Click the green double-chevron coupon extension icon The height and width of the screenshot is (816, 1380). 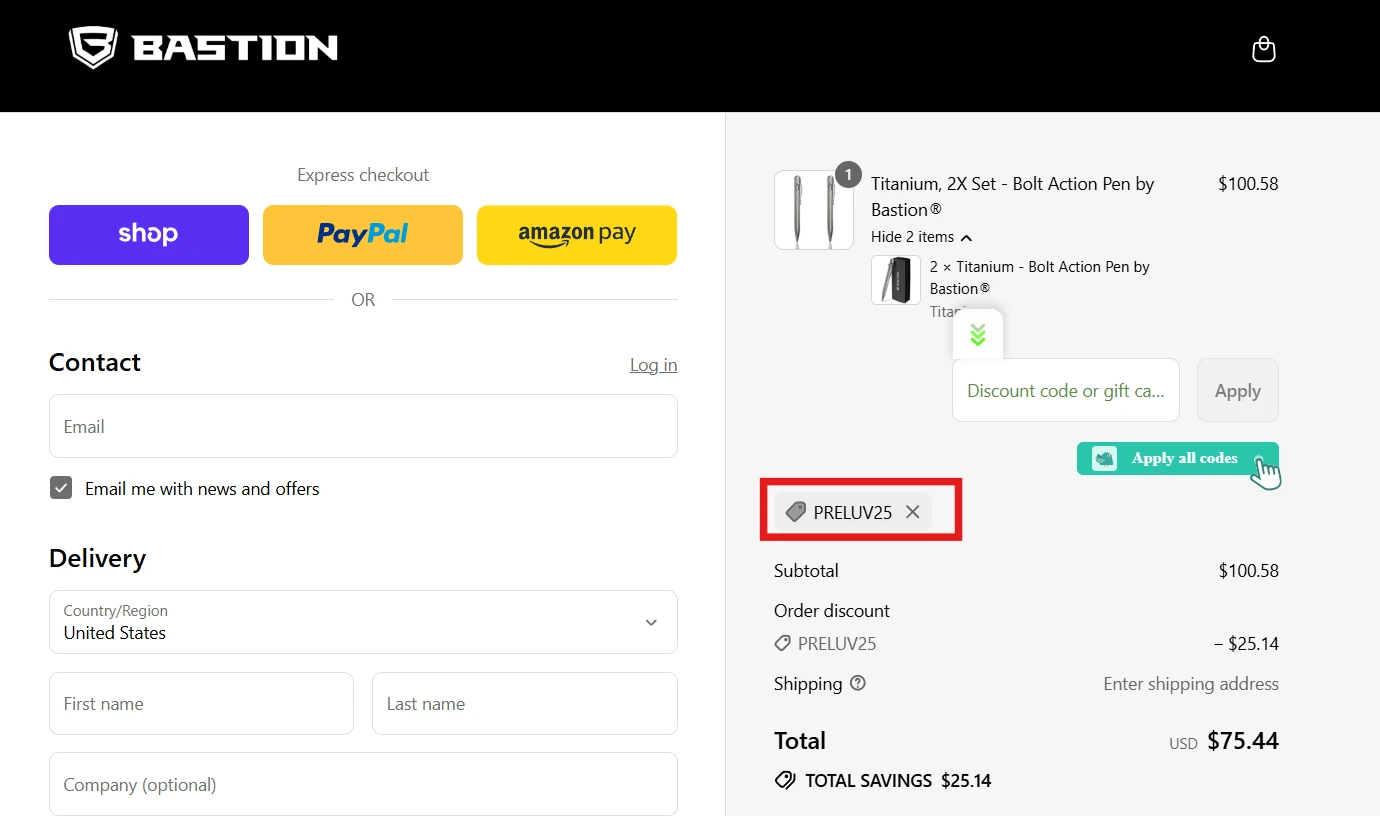(978, 335)
